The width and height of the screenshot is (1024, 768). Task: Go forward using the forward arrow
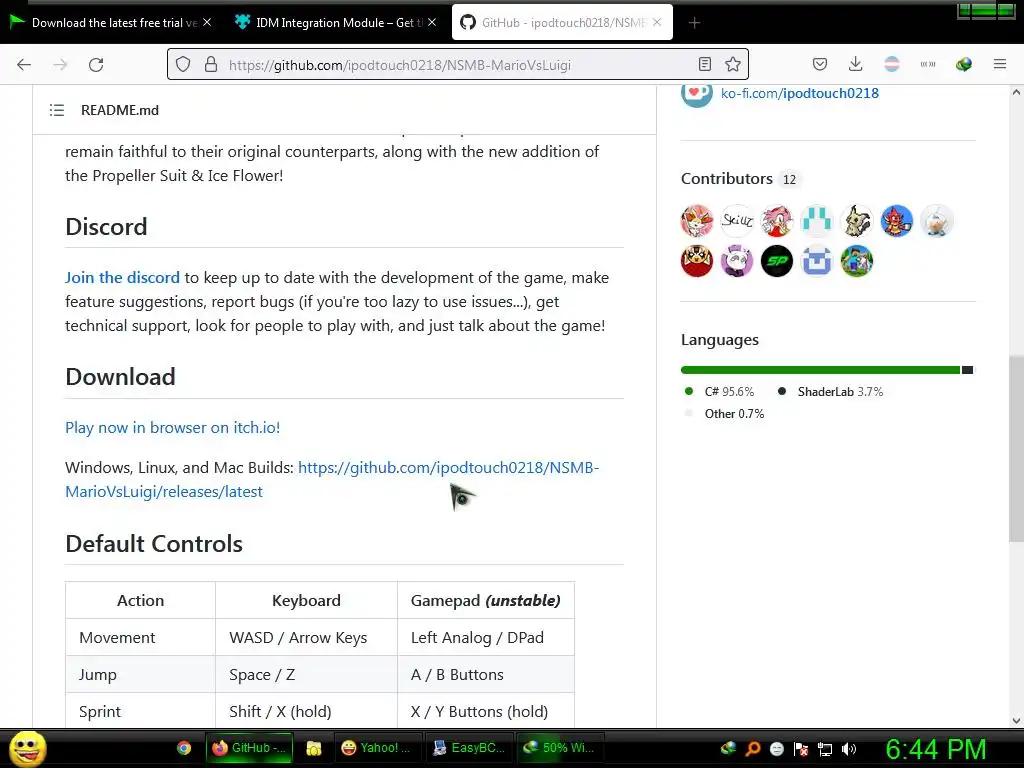(x=60, y=65)
